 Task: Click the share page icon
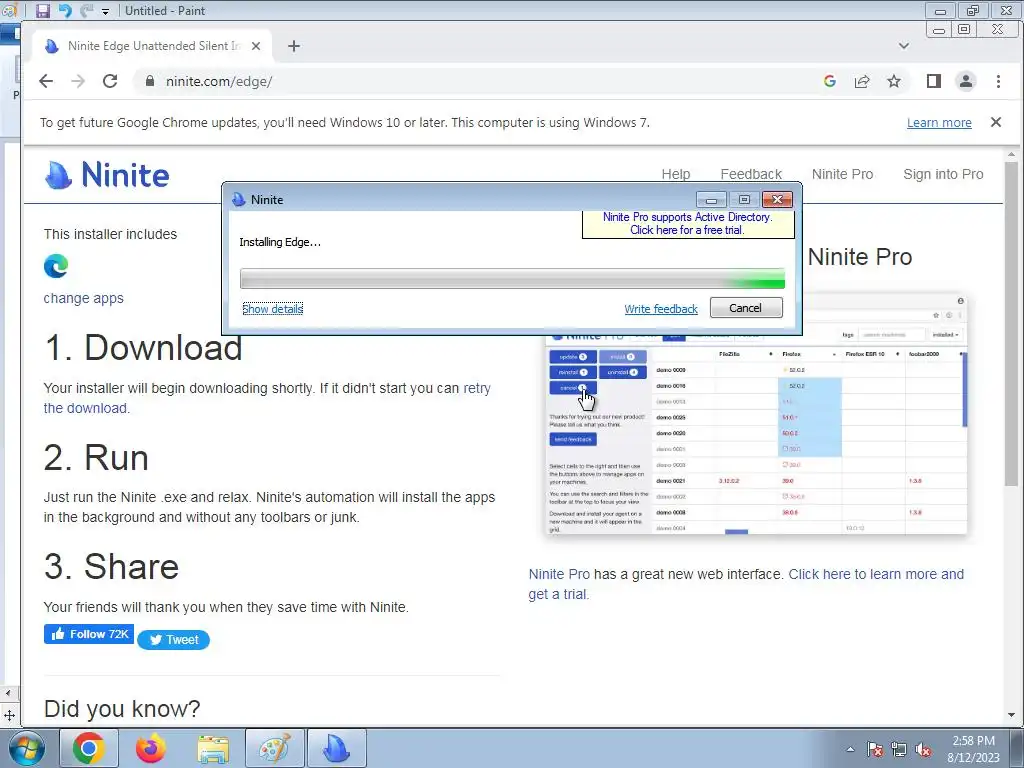(862, 81)
